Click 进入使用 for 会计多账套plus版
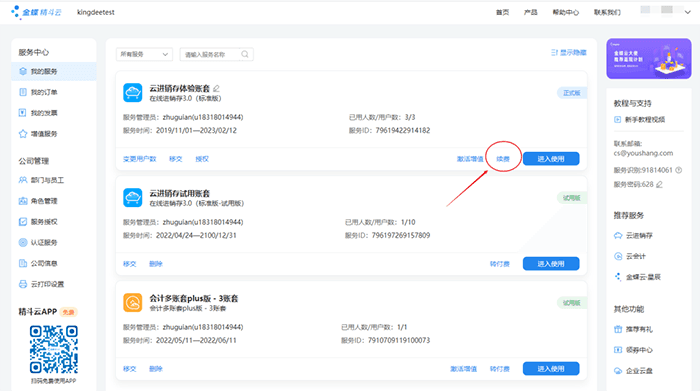Image resolution: width=700 pixels, height=391 pixels. (x=551, y=369)
